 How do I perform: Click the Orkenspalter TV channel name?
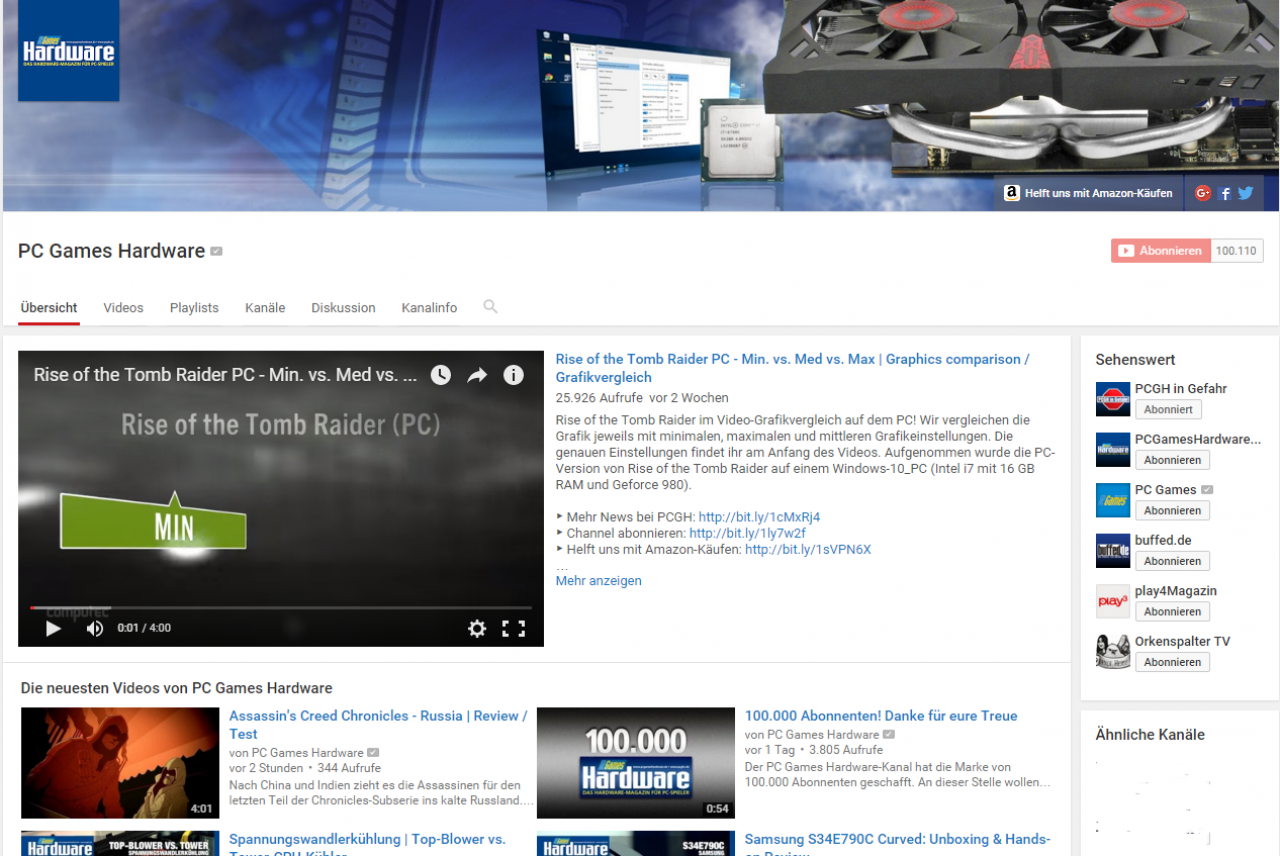click(1183, 641)
